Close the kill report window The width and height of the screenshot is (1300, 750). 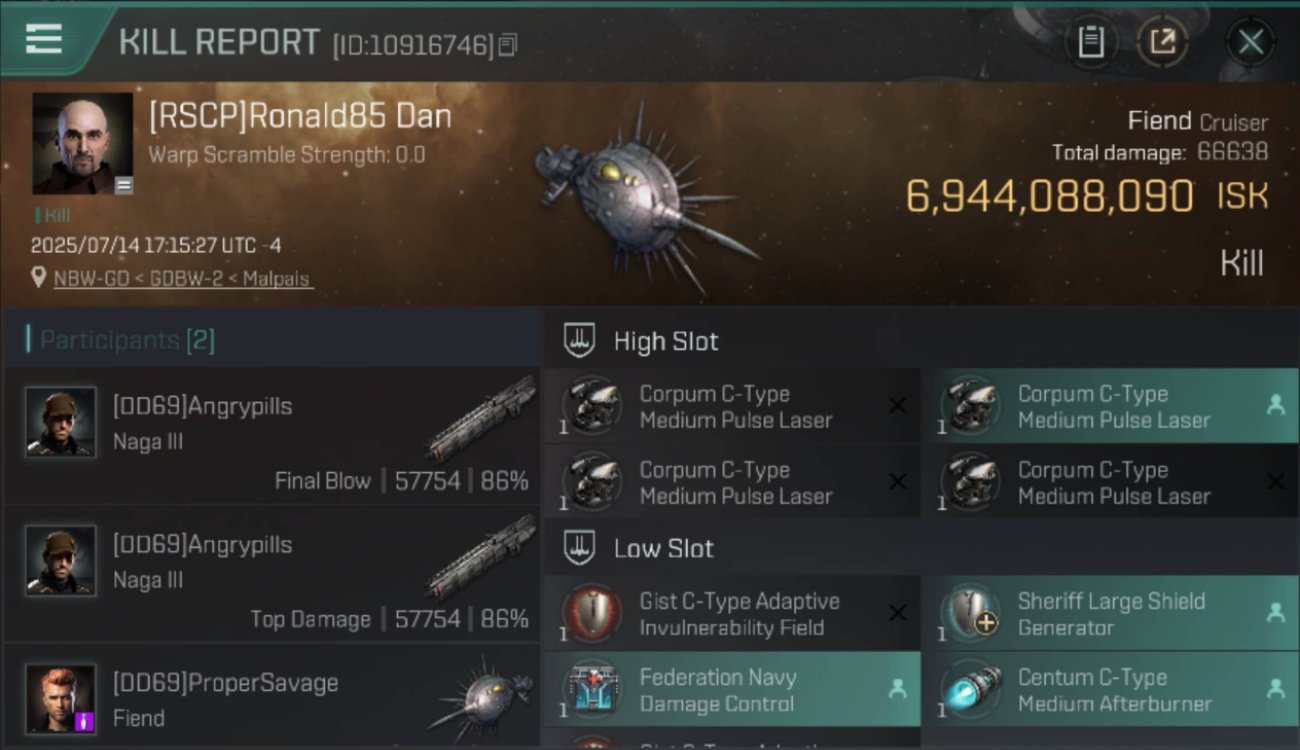pyautogui.click(x=1250, y=42)
